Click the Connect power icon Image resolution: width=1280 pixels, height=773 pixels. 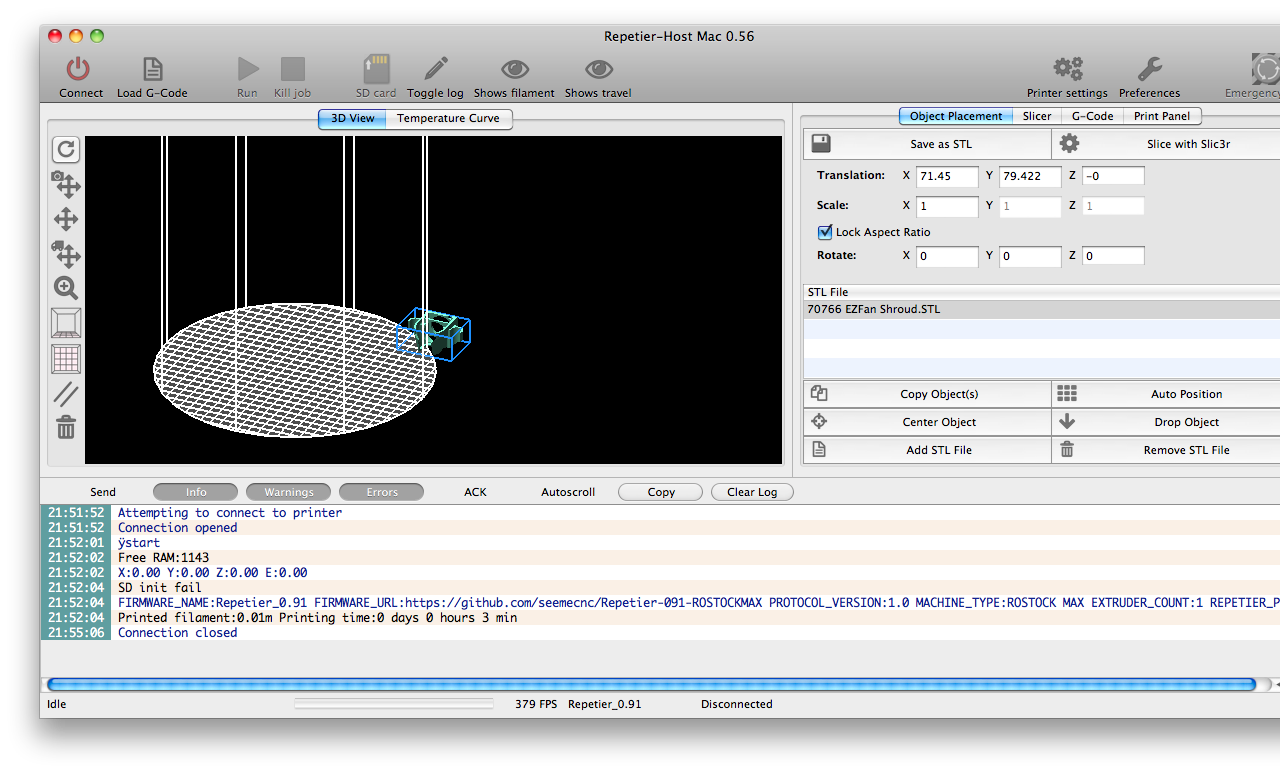click(79, 69)
